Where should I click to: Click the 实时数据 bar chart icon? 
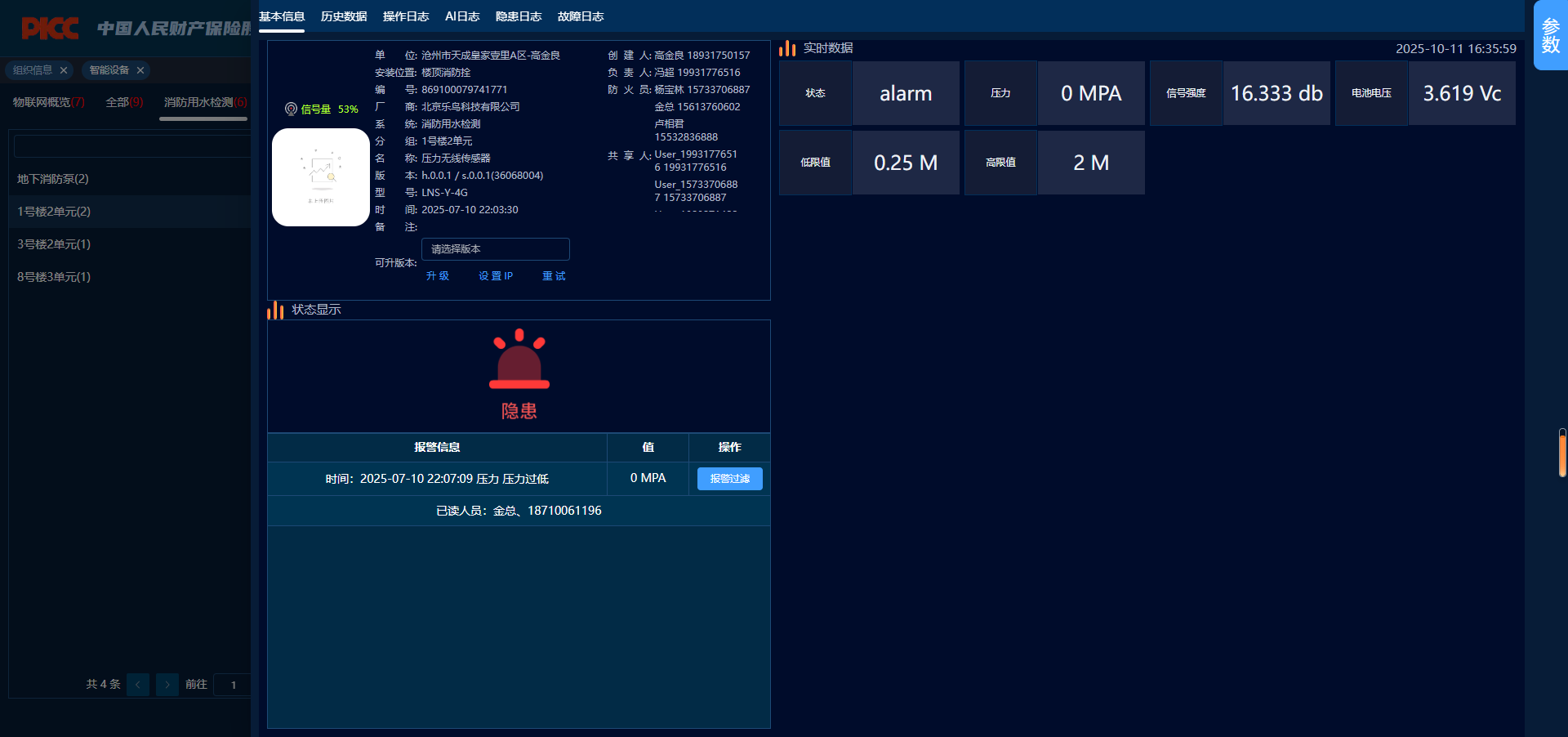click(x=787, y=49)
